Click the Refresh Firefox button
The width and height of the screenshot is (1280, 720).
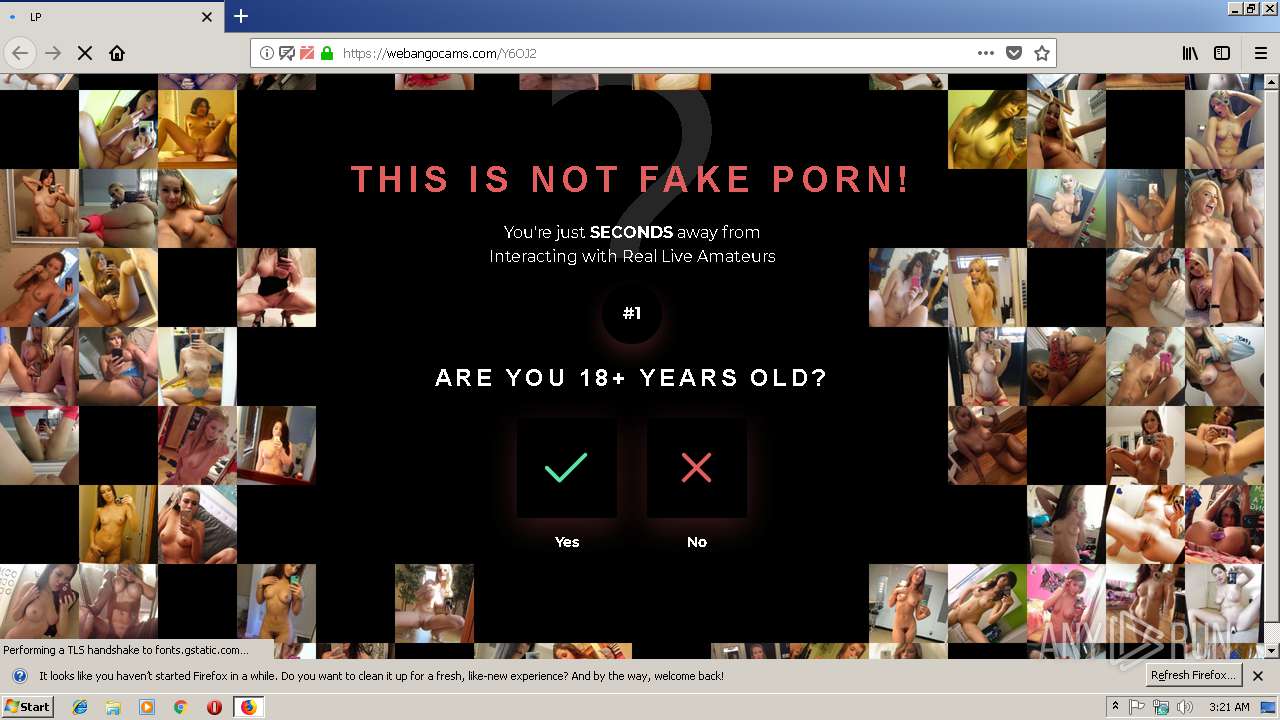(1193, 675)
